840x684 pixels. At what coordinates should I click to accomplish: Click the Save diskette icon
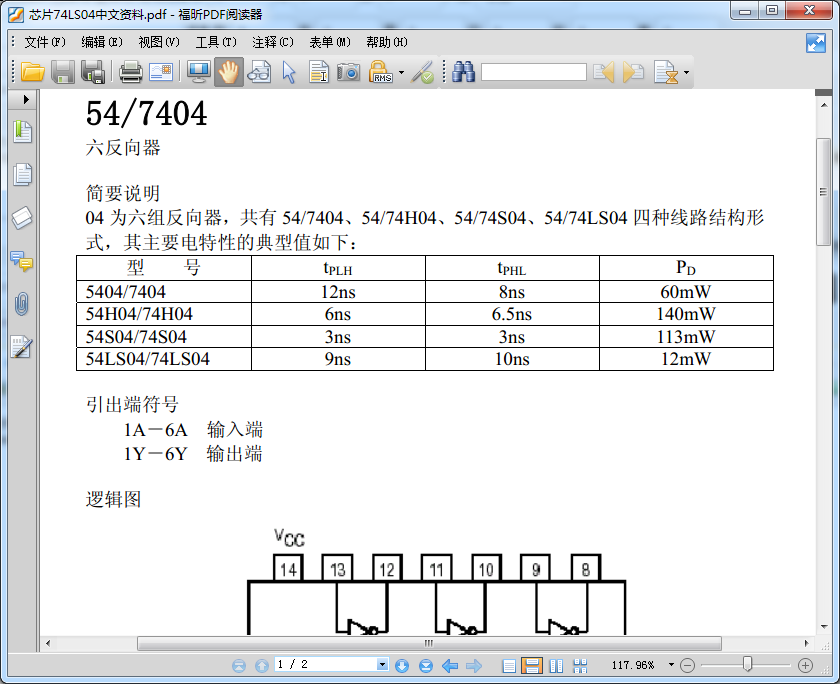click(63, 72)
